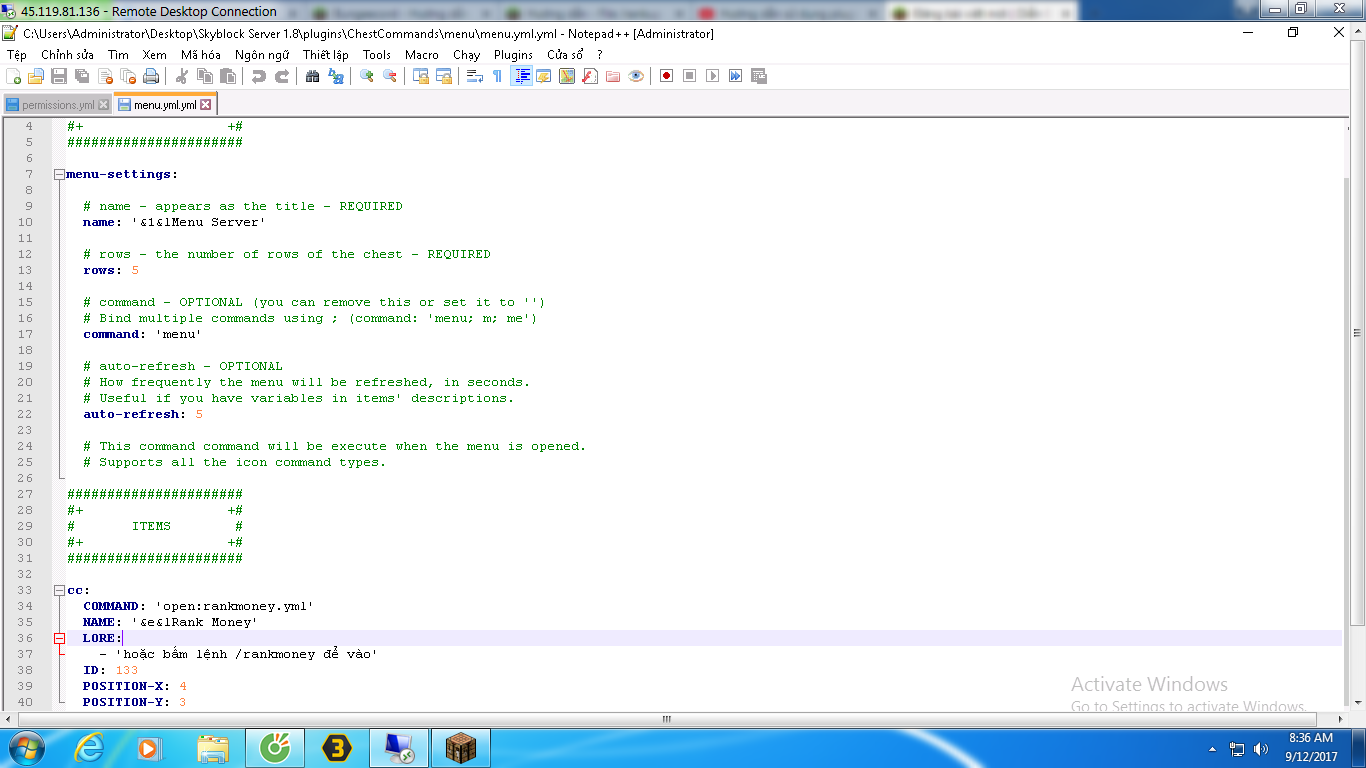This screenshot has width=1366, height=768.
Task: Open the Minecraft crafting table taskbar icon
Action: point(460,748)
